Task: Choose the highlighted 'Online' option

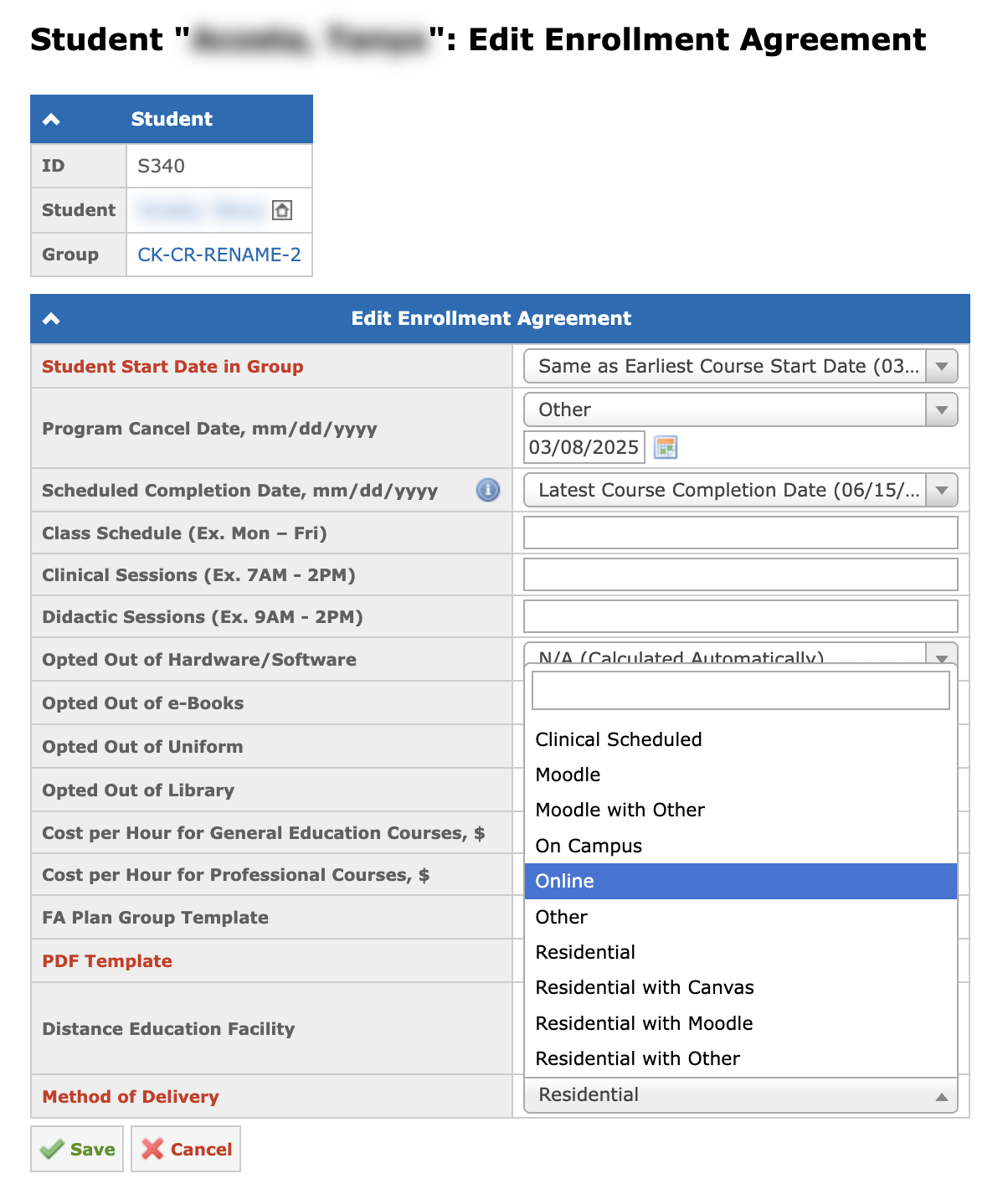Action: 741,881
